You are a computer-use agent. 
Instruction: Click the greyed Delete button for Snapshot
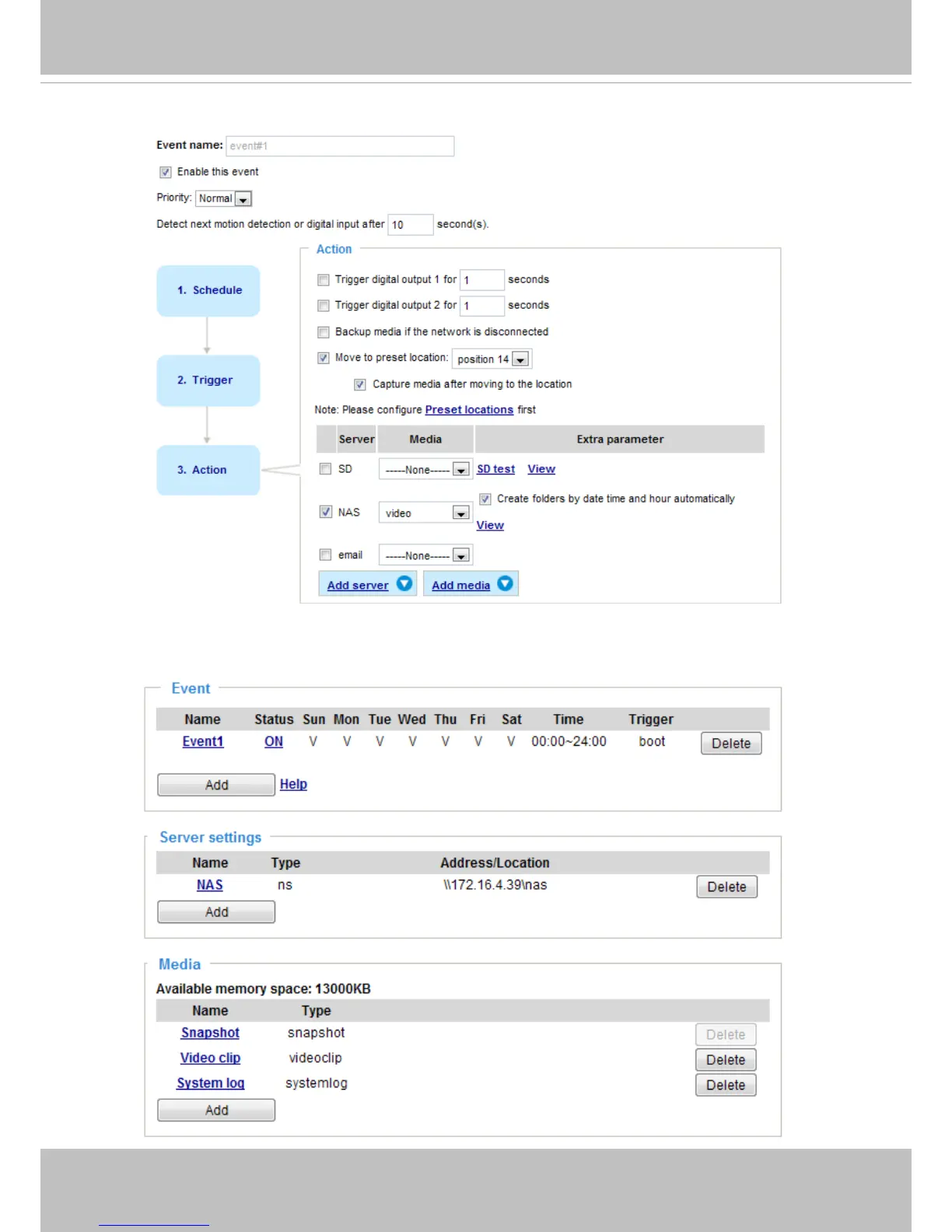coord(726,1034)
